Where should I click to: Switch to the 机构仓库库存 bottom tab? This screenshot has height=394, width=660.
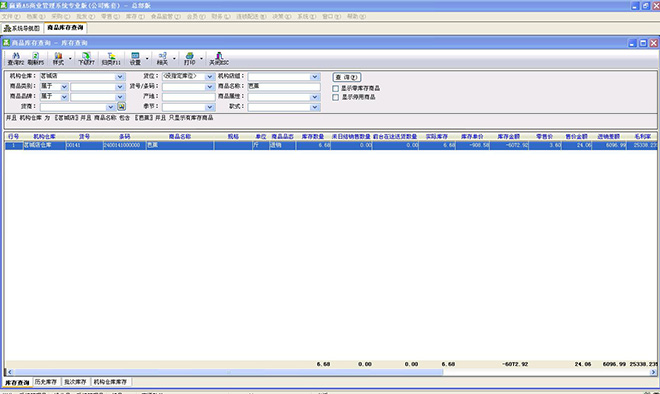pyautogui.click(x=110, y=382)
